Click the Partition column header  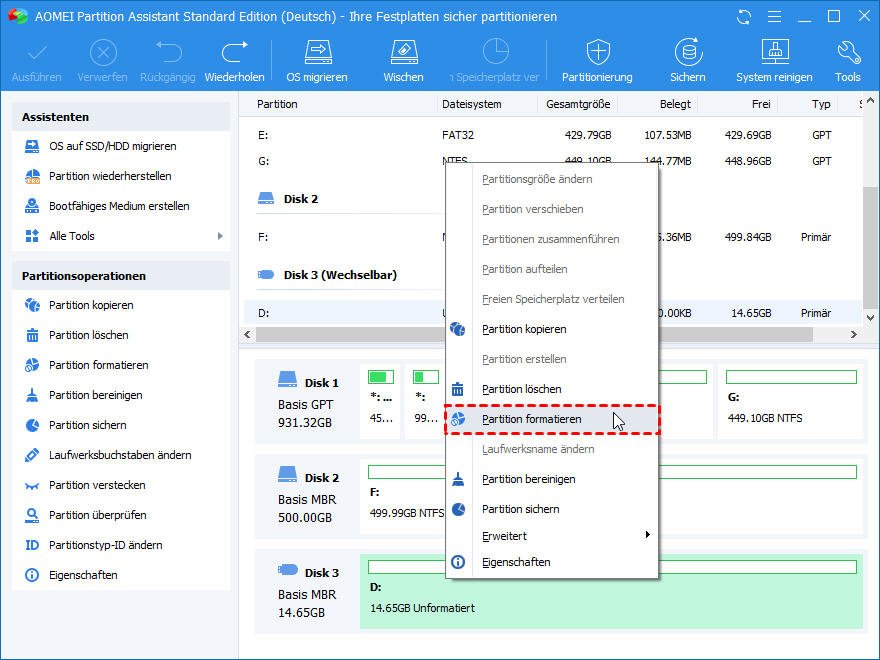(x=277, y=104)
